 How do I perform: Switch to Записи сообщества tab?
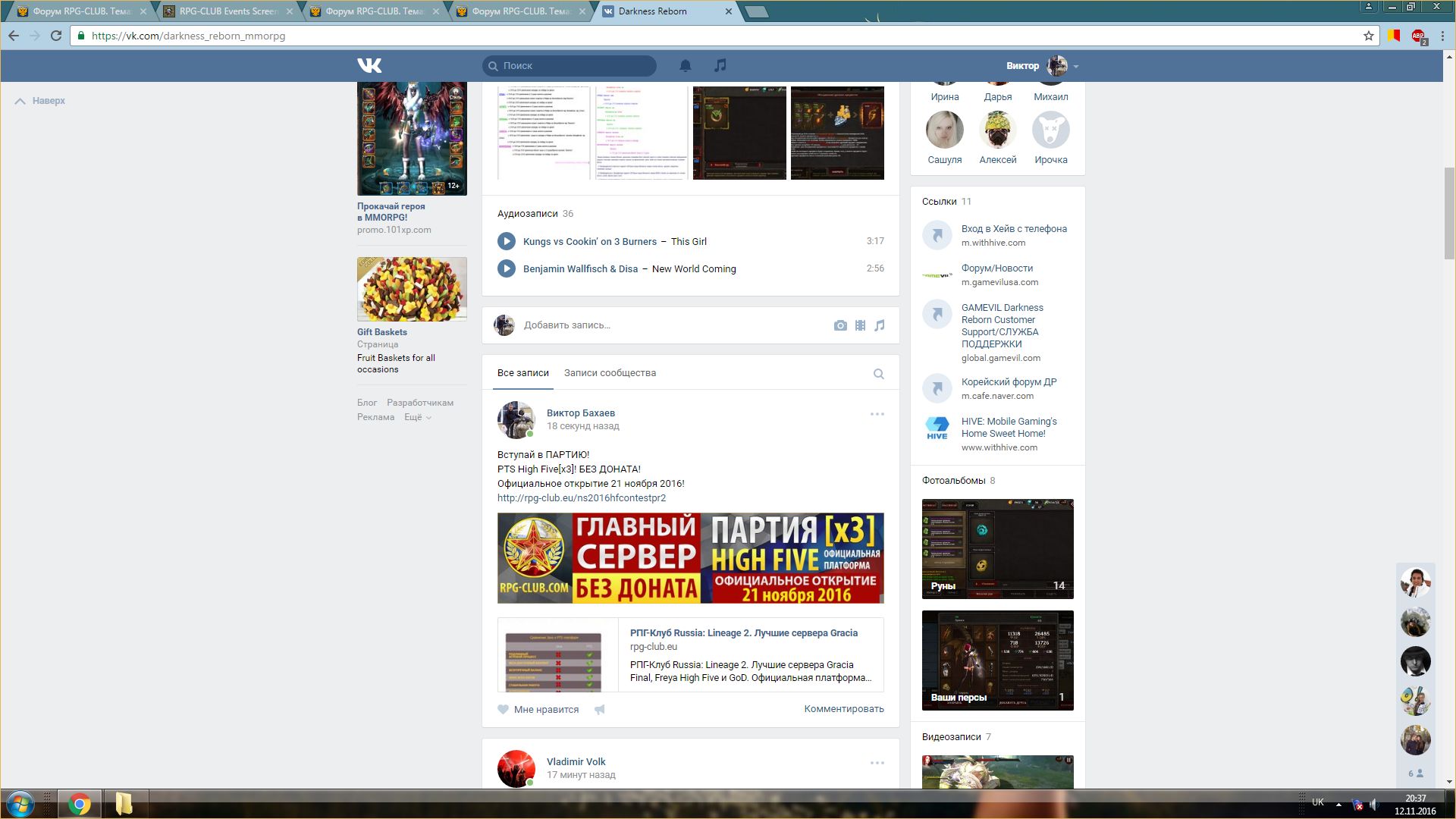tap(610, 373)
